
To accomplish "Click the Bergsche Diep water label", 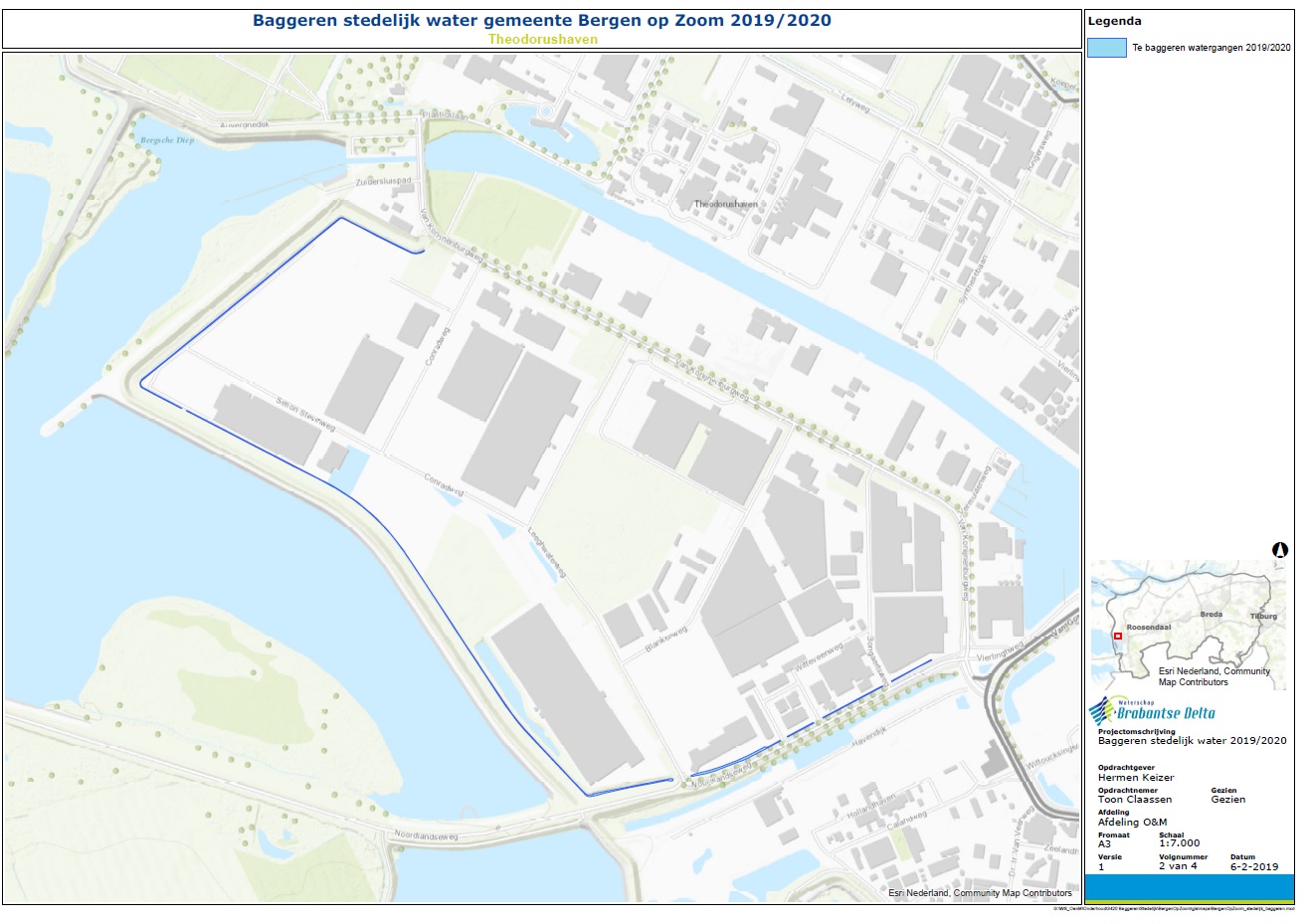I will (x=167, y=140).
